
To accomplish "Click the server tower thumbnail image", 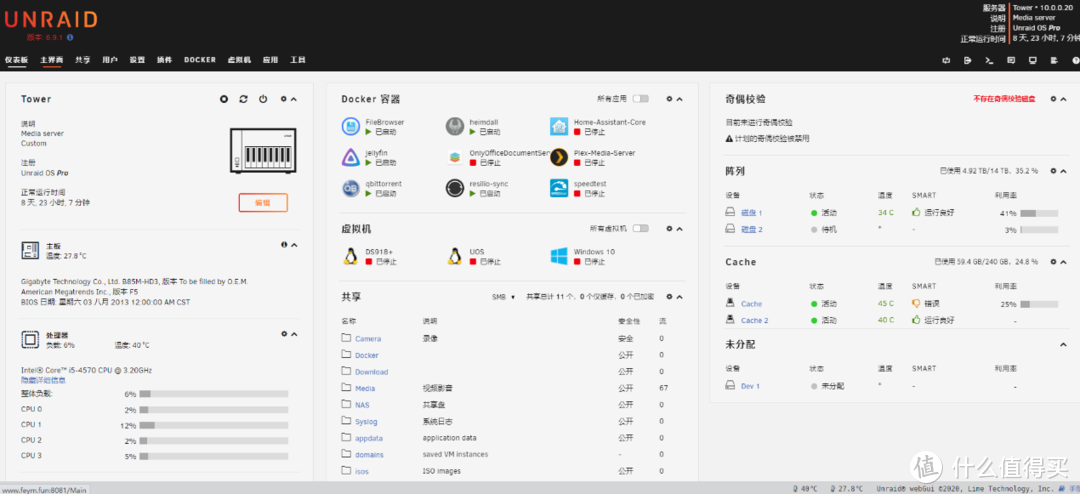I will pyautogui.click(x=263, y=151).
